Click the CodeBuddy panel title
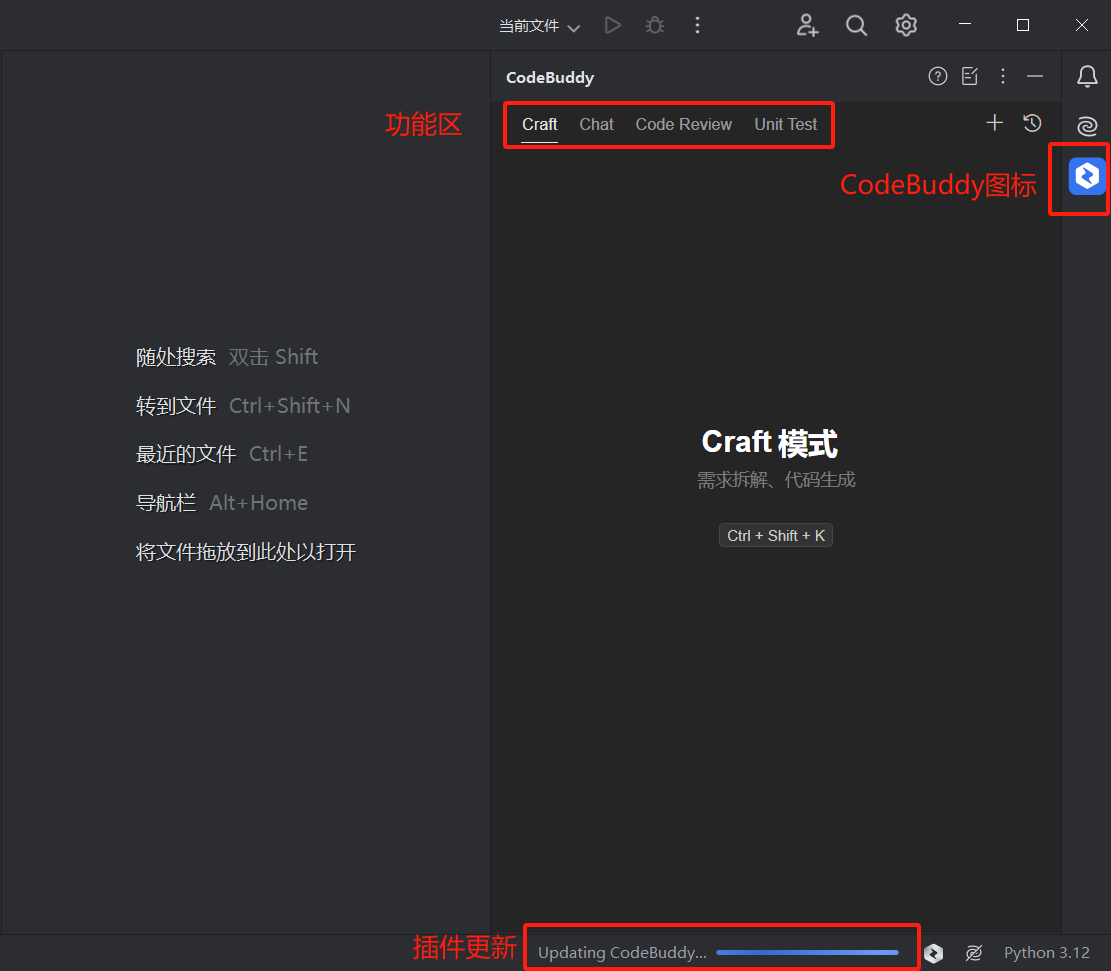Viewport: 1111px width, 971px height. tap(550, 77)
